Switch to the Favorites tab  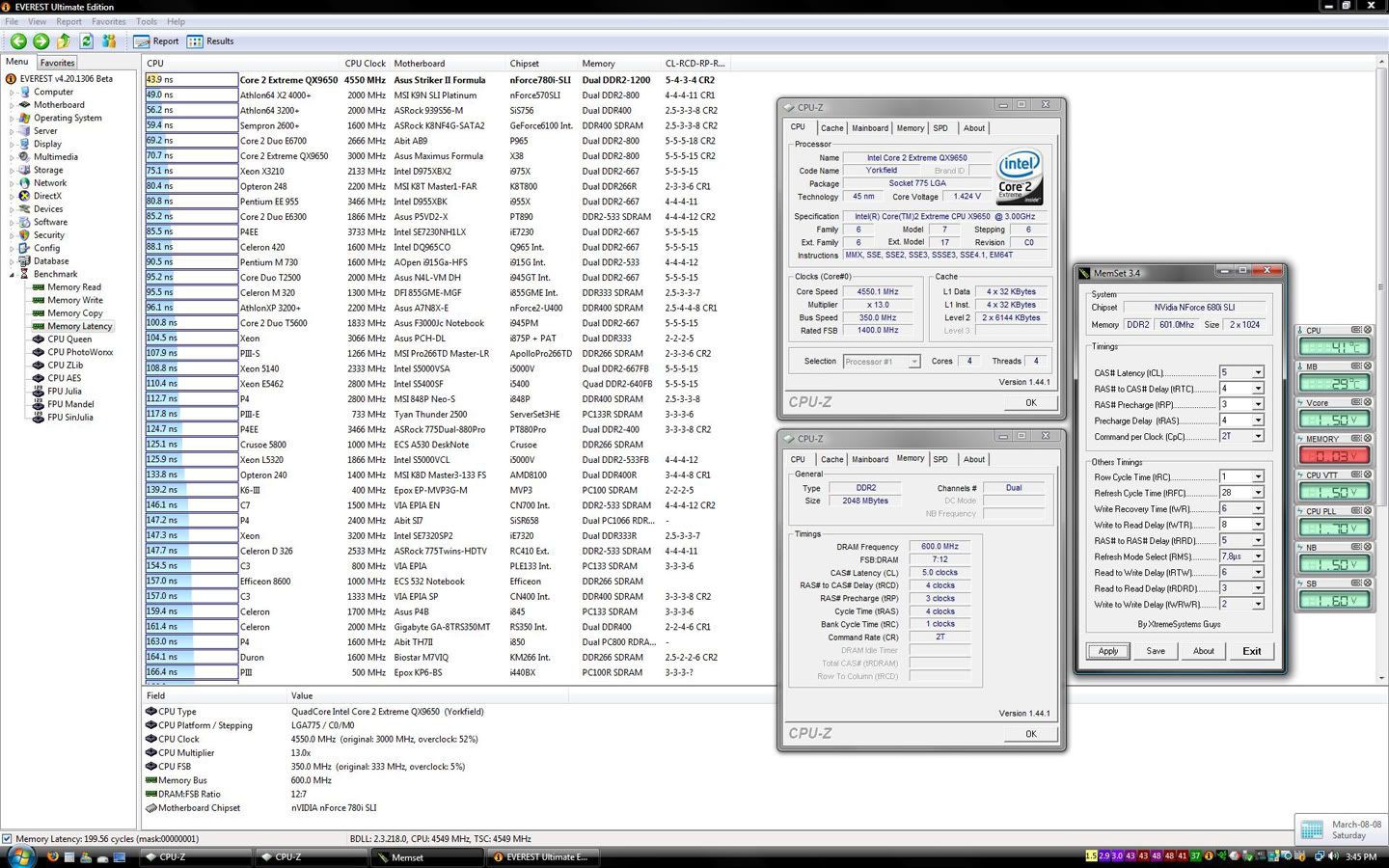(57, 63)
